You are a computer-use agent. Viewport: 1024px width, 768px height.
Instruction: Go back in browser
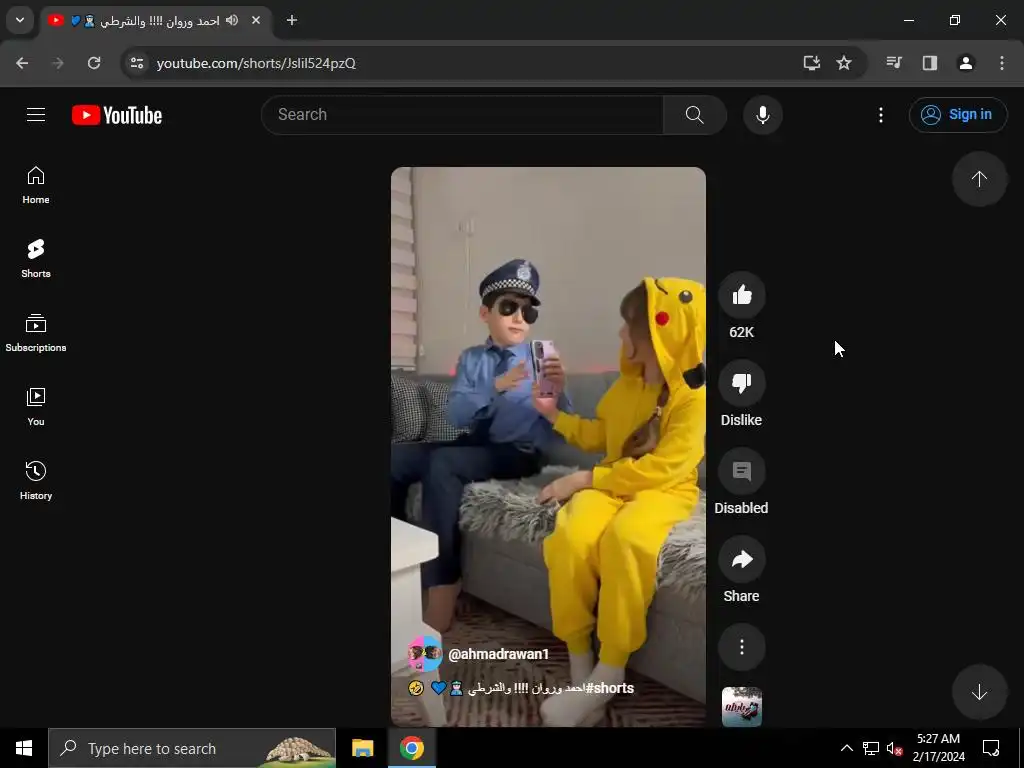(22, 63)
